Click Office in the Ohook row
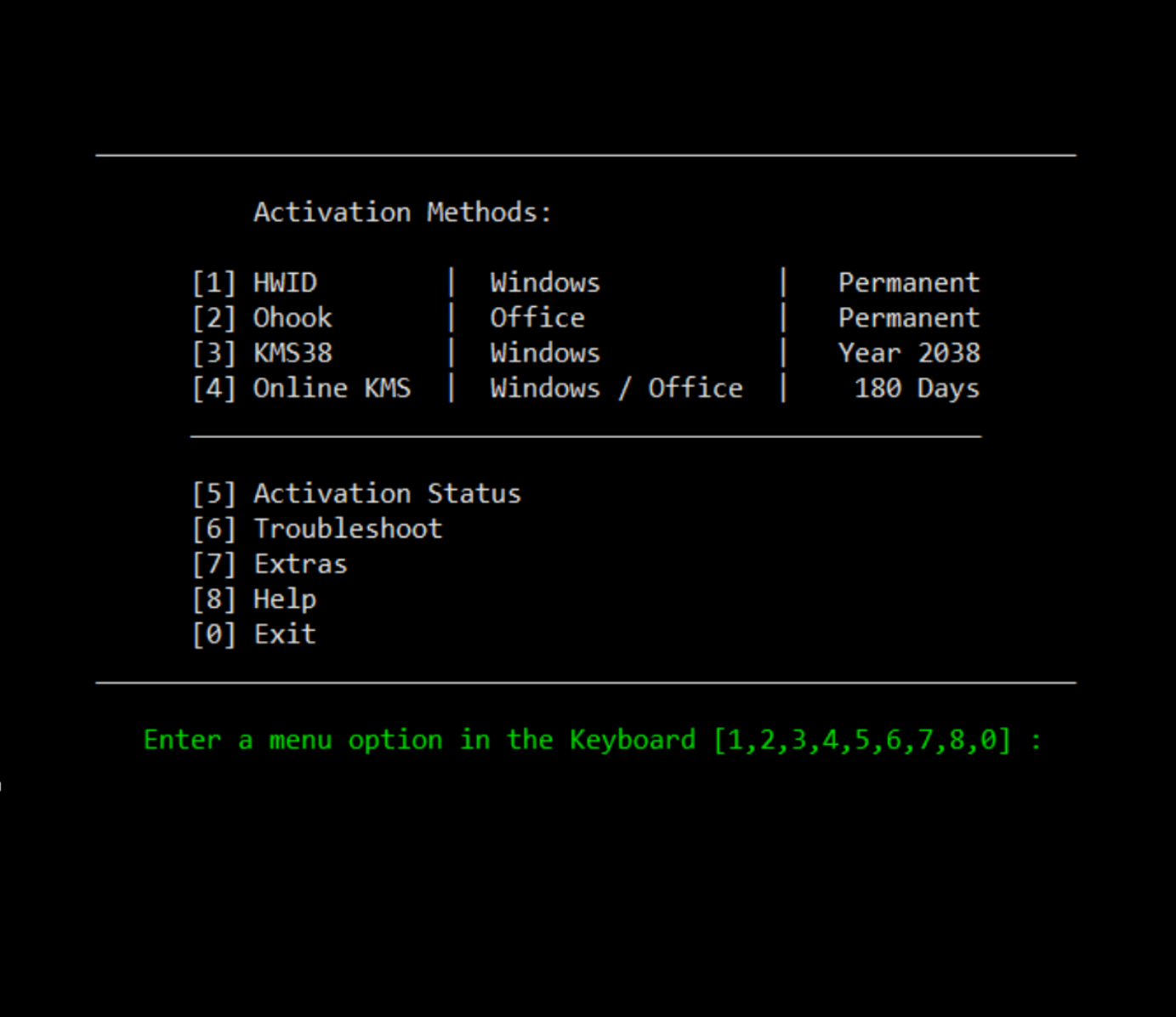The image size is (1176, 1017). point(537,318)
